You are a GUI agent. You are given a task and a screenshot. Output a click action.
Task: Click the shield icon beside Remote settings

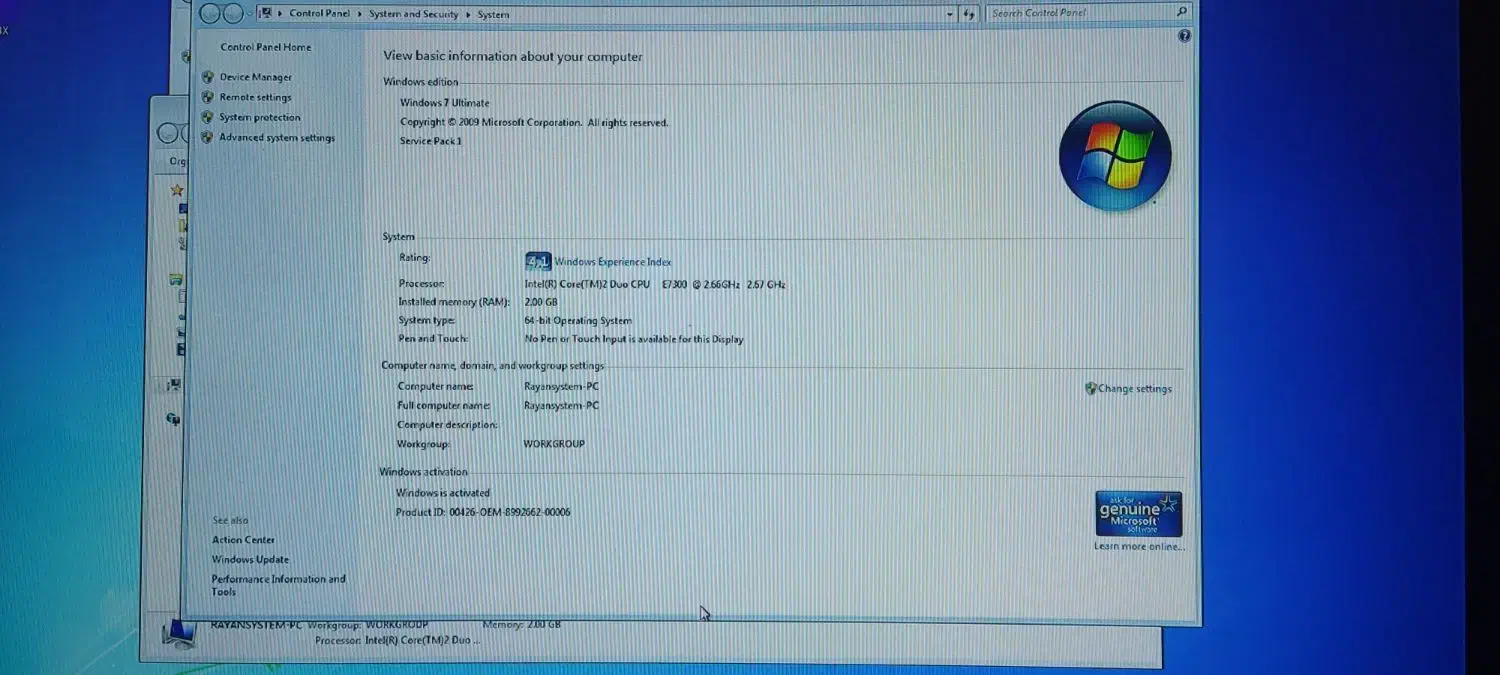[x=208, y=97]
